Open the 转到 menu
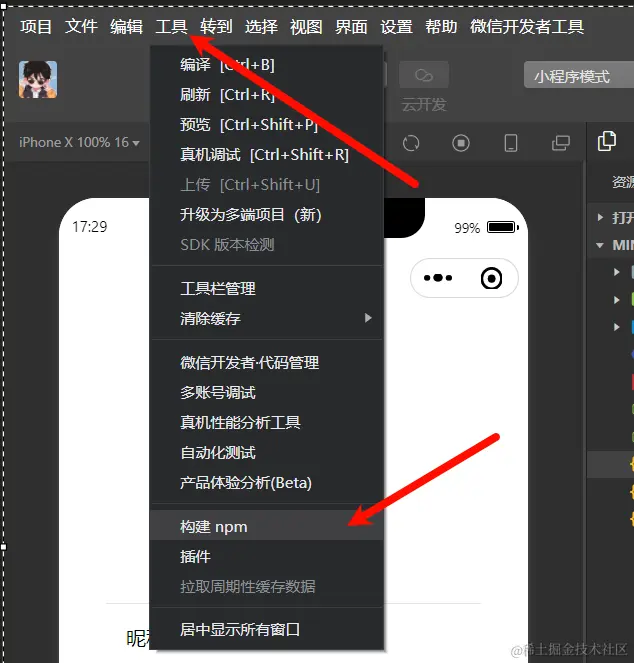Image resolution: width=634 pixels, height=663 pixels. coord(216,27)
